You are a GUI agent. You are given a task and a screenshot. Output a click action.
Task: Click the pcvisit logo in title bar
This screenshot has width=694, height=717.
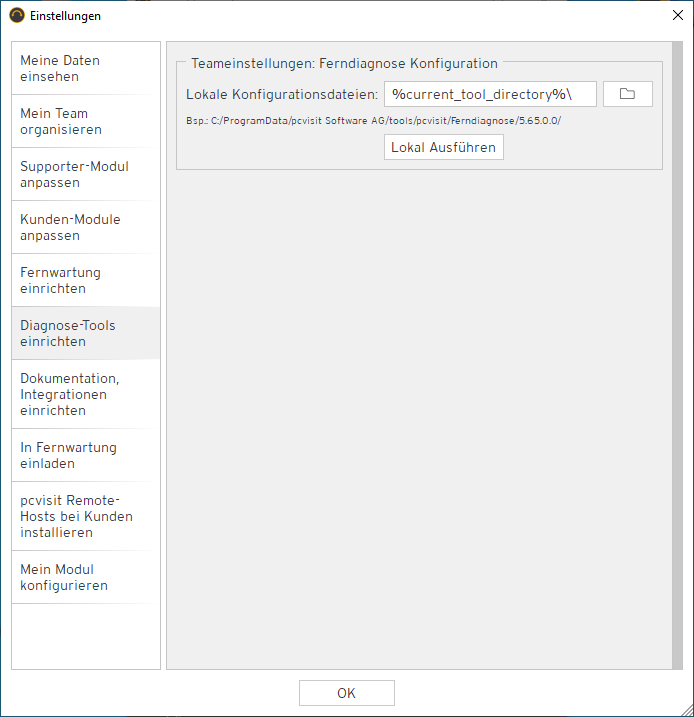(17, 16)
